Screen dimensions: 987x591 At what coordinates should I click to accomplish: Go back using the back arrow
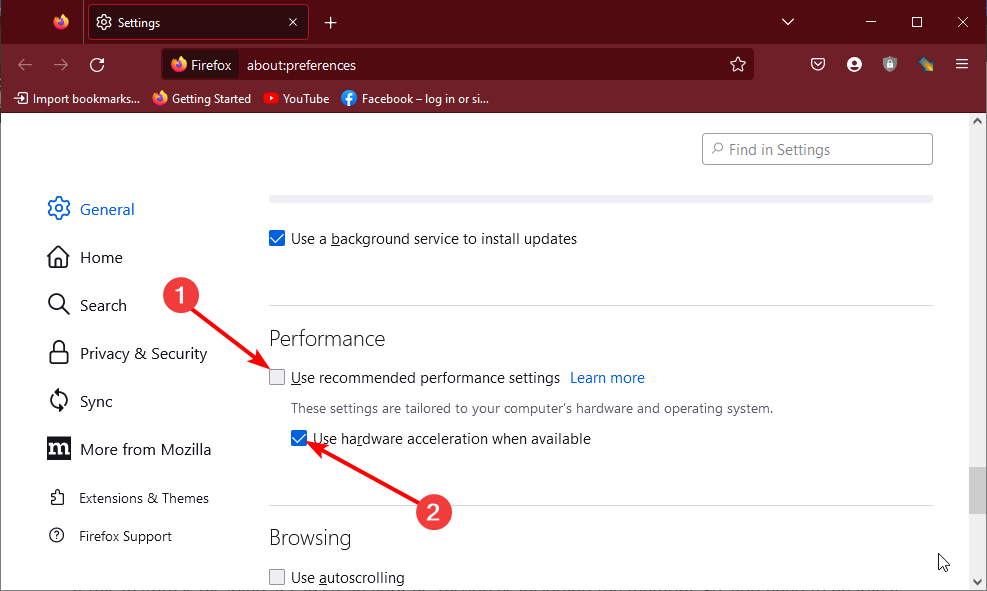coord(25,64)
